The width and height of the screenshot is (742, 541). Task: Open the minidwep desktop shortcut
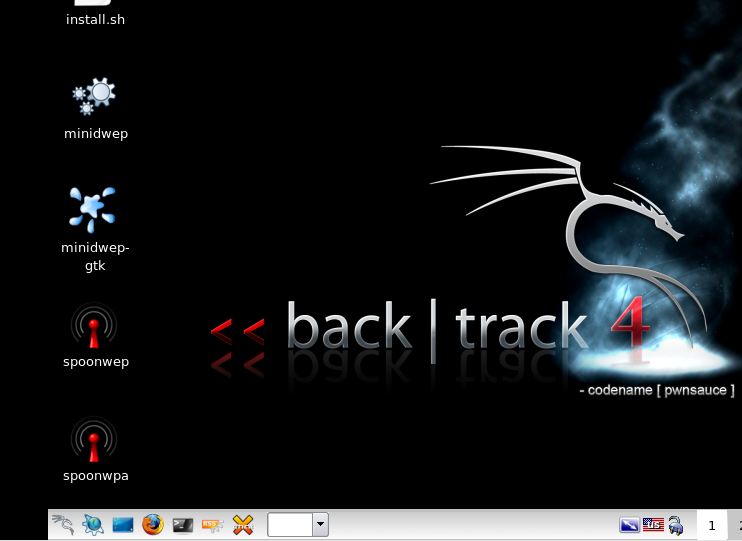(x=94, y=98)
